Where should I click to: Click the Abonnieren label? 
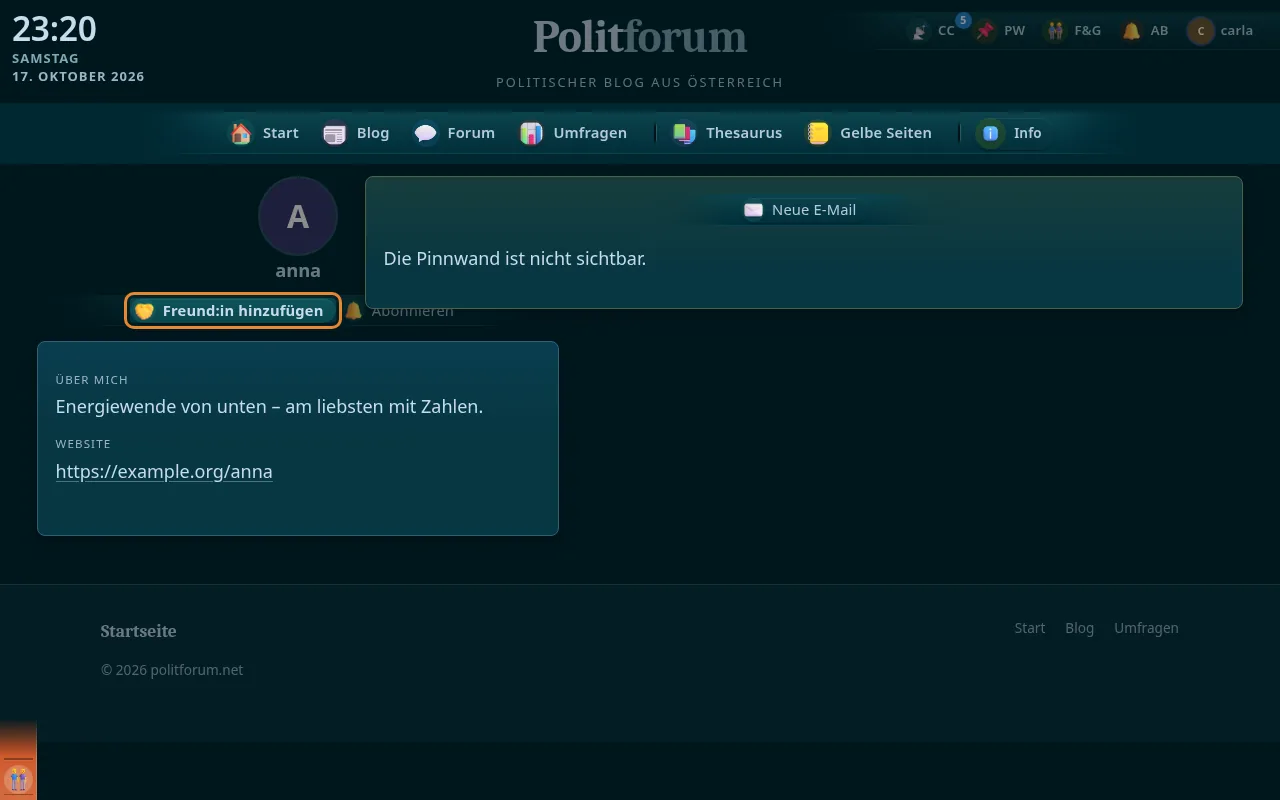pyautogui.click(x=412, y=311)
